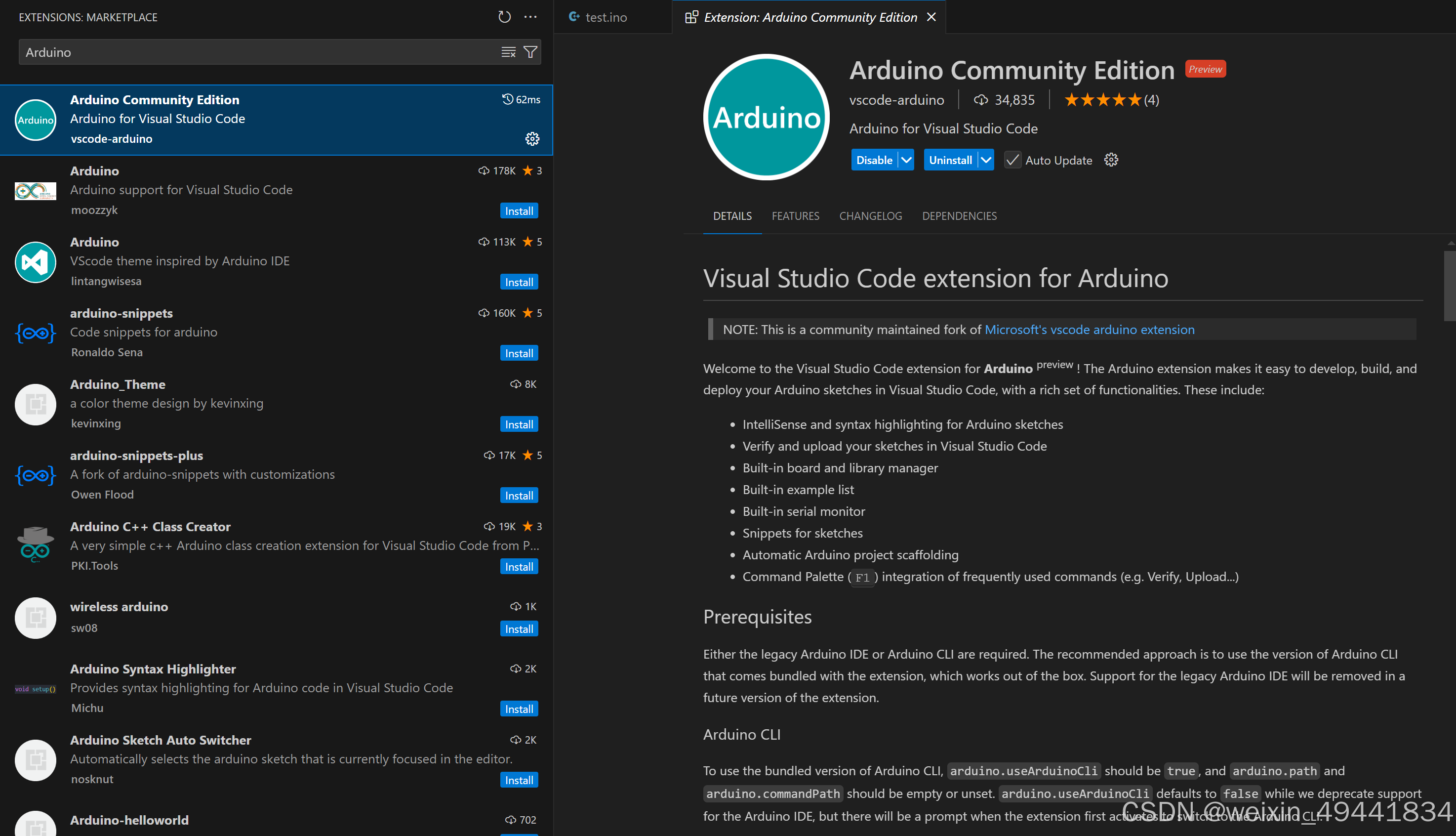Screen dimensions: 1456x836
Task: Open the Filter Extensions funnel icon
Action: tap(530, 52)
